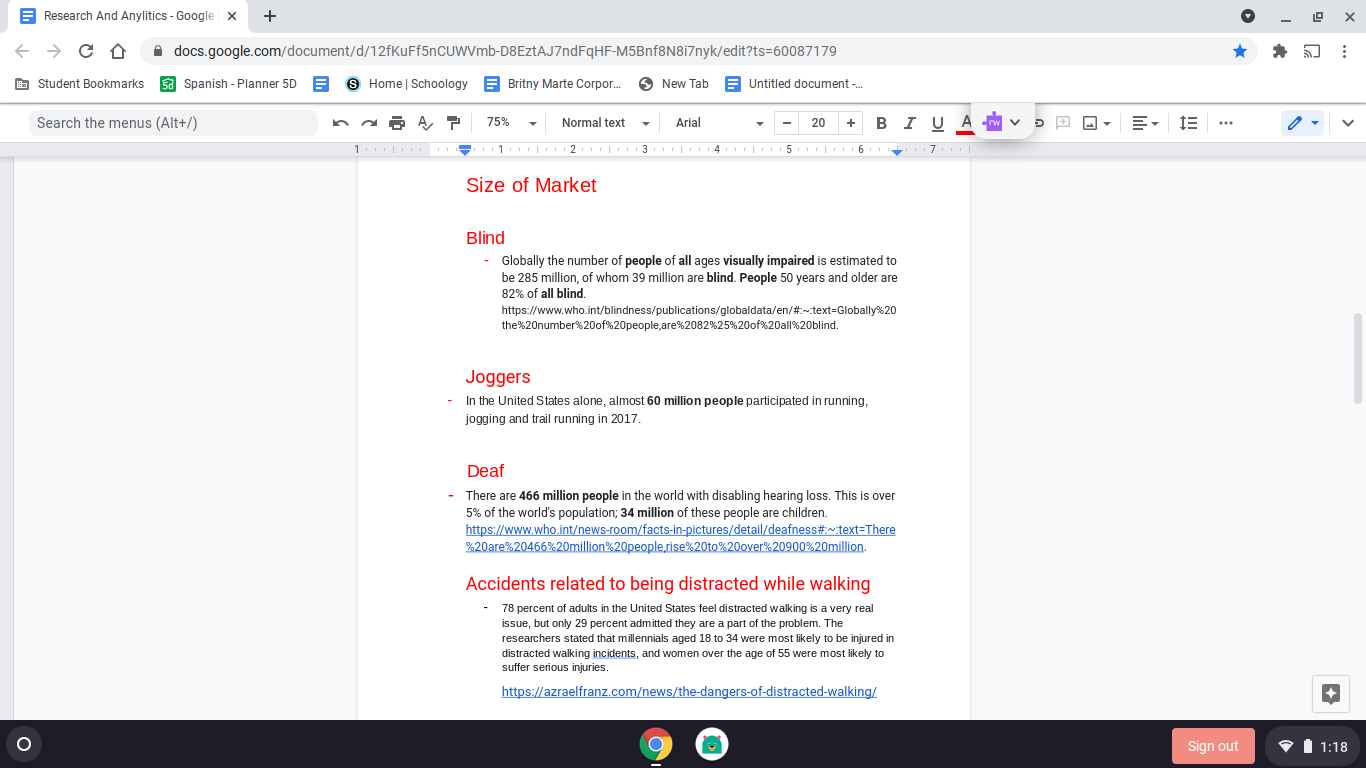Open the text color picker
The image size is (1366, 768).
(x=965, y=123)
